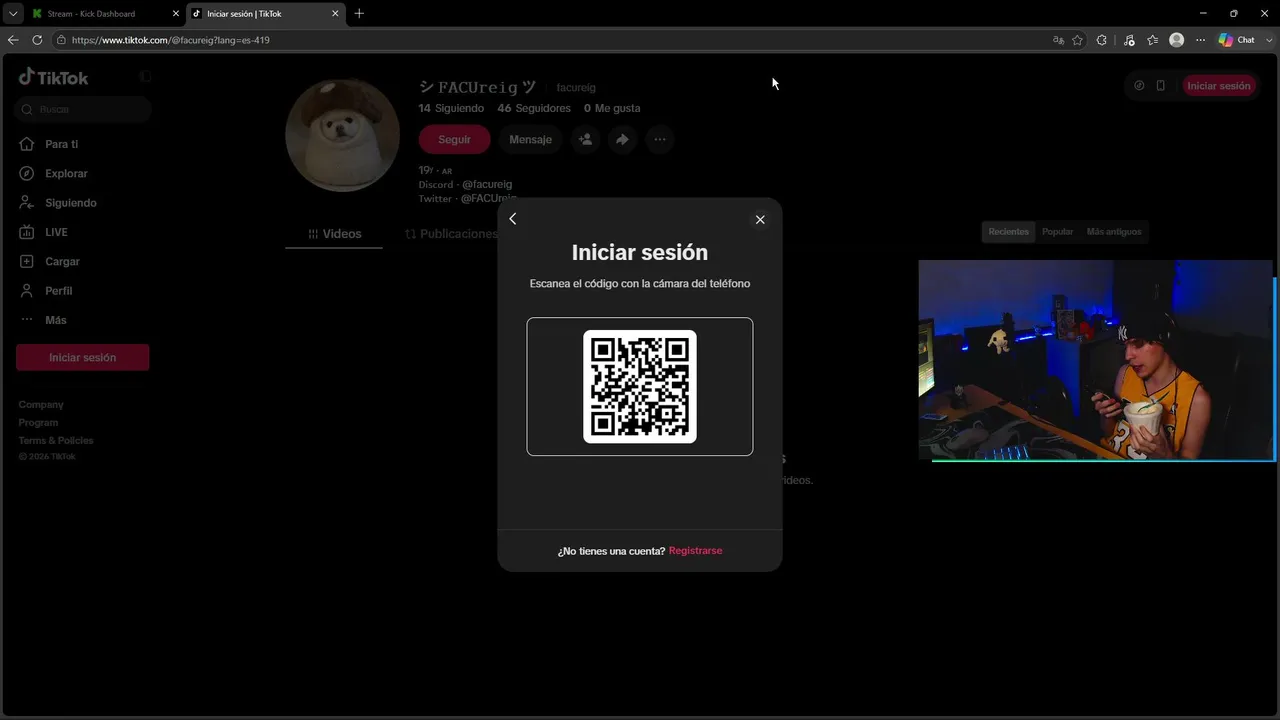Sort videos by Más antiguos
The height and width of the screenshot is (720, 1280).
[x=1113, y=232]
